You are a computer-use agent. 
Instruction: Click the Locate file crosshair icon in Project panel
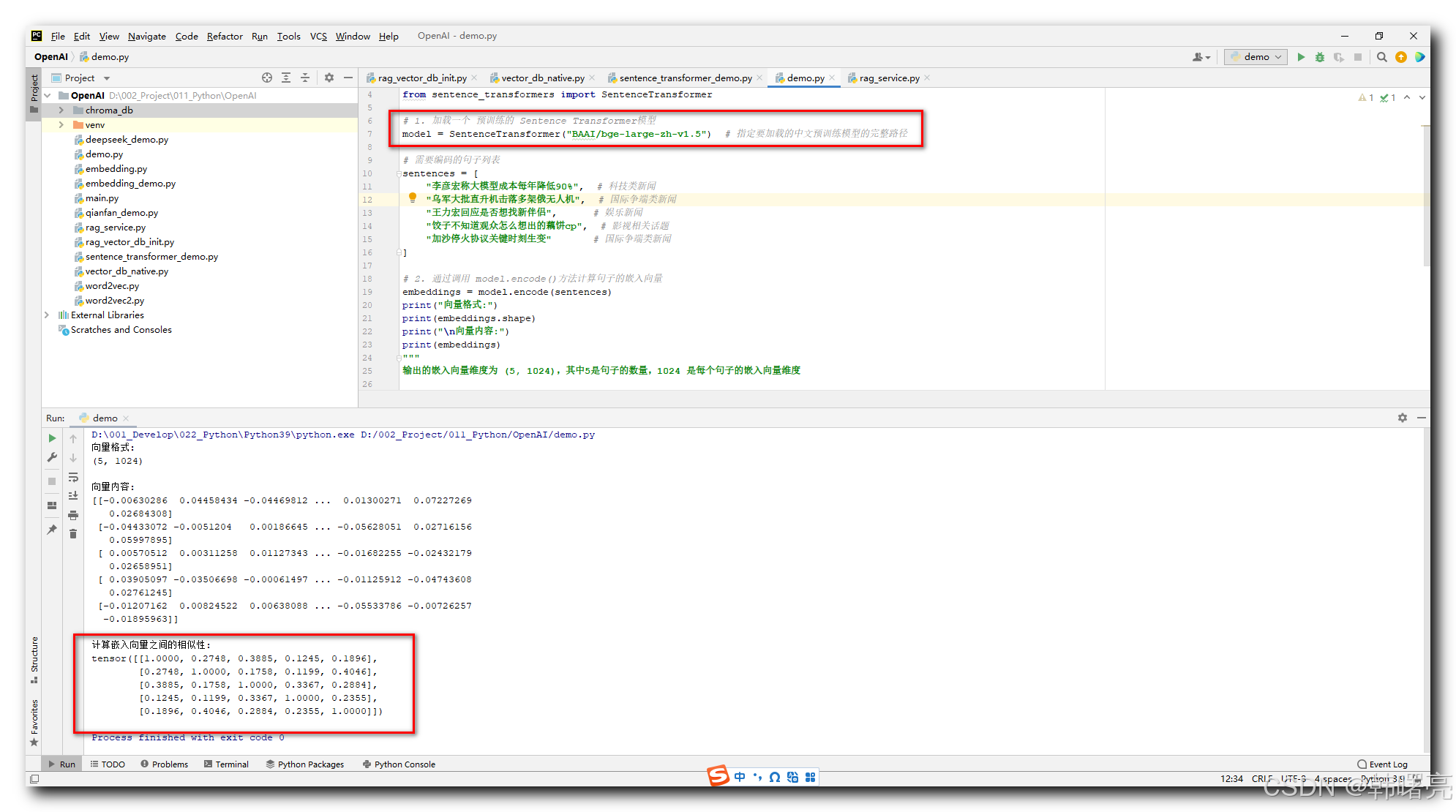click(267, 78)
